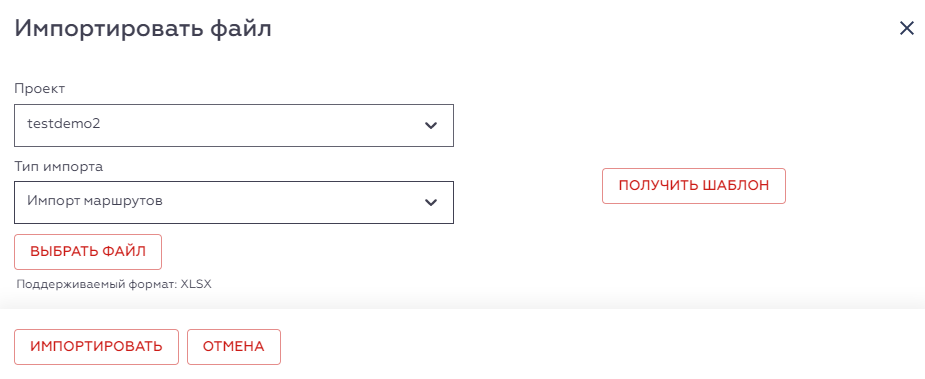This screenshot has height=379, width=925.
Task: Dismiss the dialog via top-right cross icon
Action: click(906, 28)
